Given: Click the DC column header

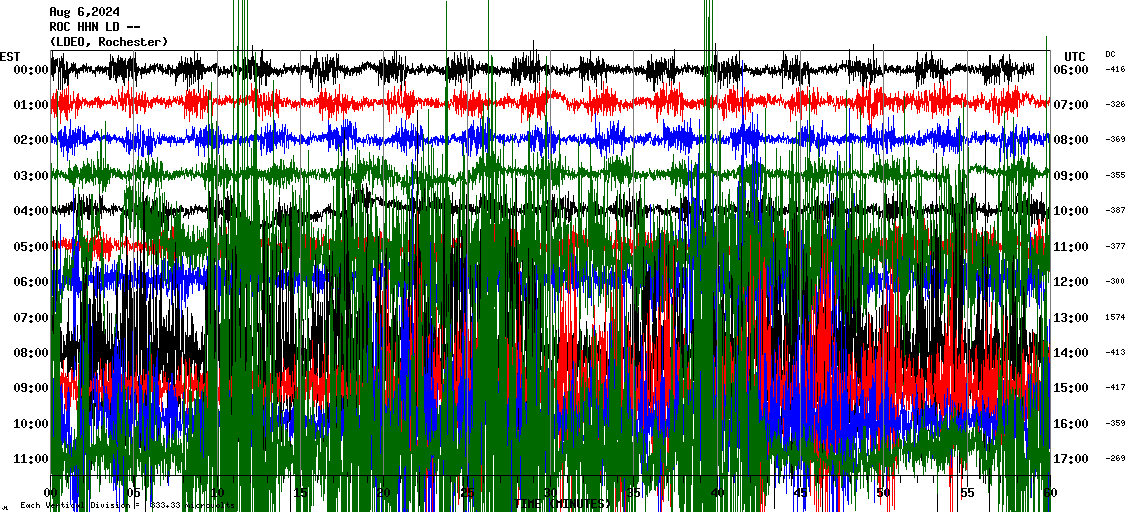Looking at the screenshot, I should tap(1110, 54).
